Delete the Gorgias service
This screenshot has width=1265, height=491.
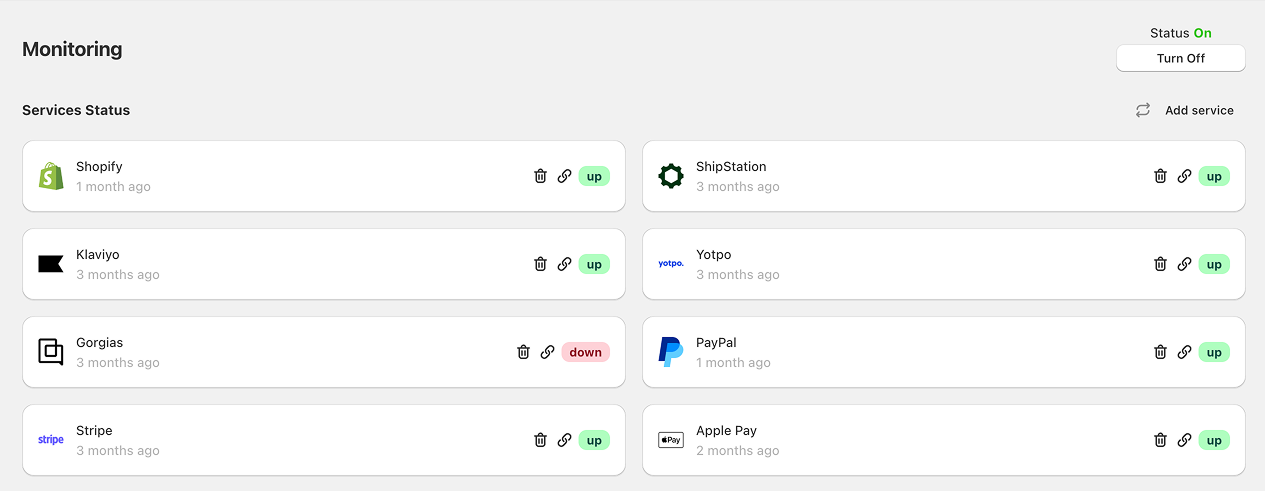(x=523, y=352)
